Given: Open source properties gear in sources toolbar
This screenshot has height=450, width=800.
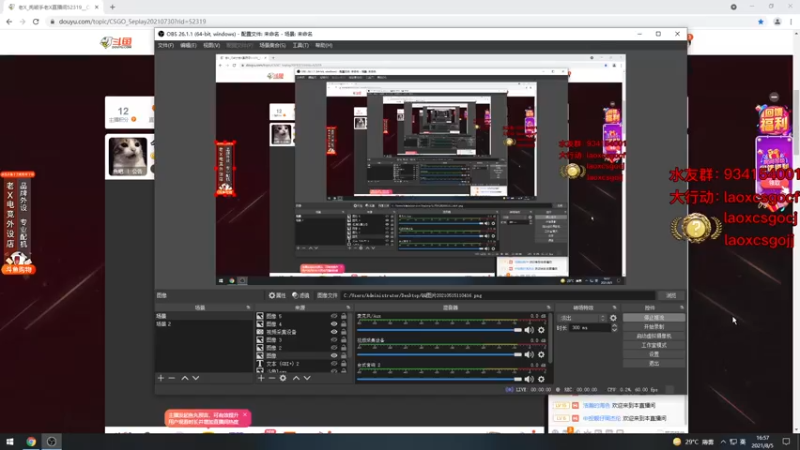Looking at the screenshot, I should point(283,378).
